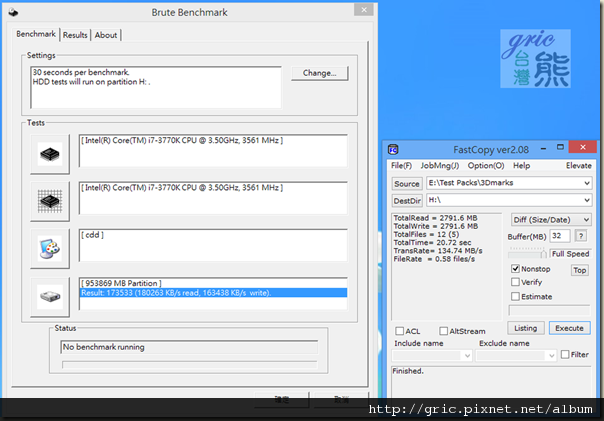Open the Diff (Size/Date) mode dropdown
This screenshot has height=421, width=604.
pos(551,220)
